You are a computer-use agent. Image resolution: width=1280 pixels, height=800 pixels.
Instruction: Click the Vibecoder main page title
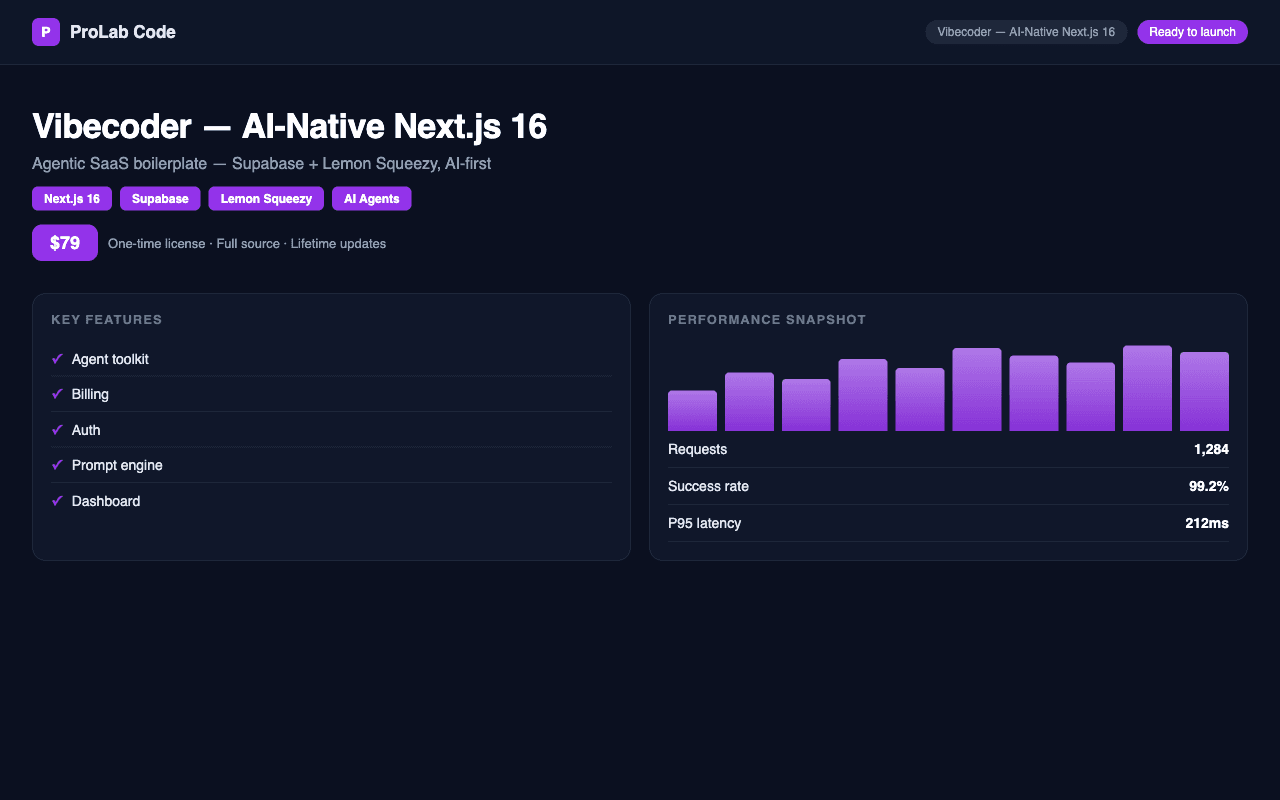pos(290,127)
